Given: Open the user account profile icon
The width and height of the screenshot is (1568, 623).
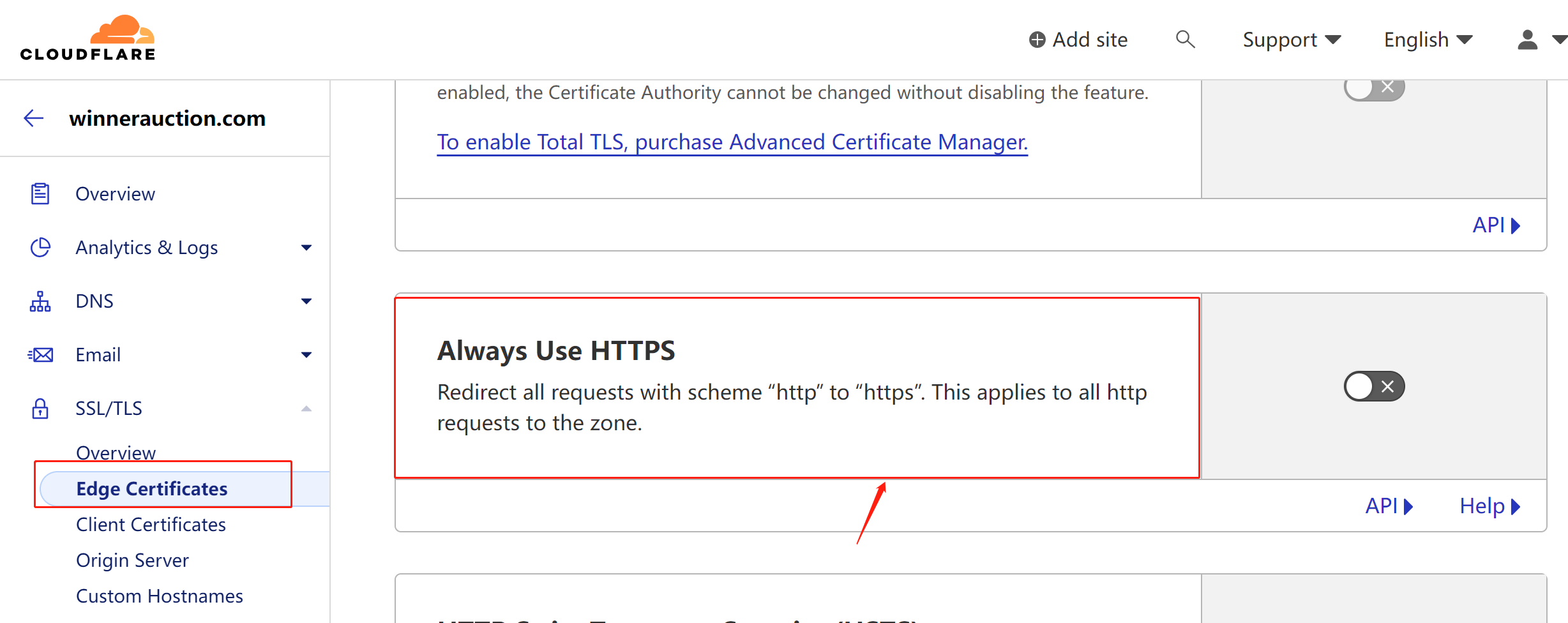Looking at the screenshot, I should (x=1527, y=40).
